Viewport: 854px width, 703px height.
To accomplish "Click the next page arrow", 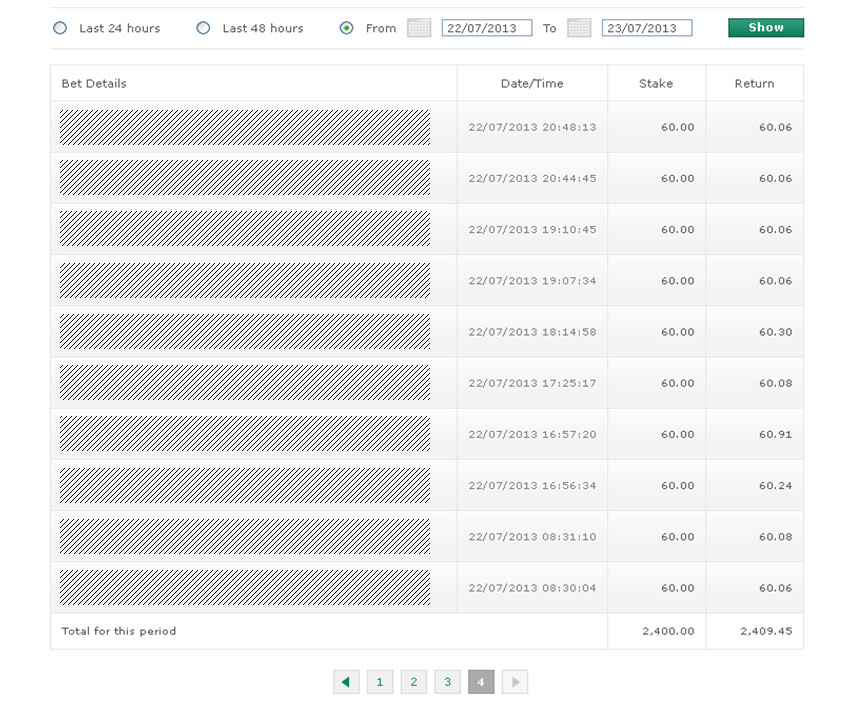I will 514,682.
